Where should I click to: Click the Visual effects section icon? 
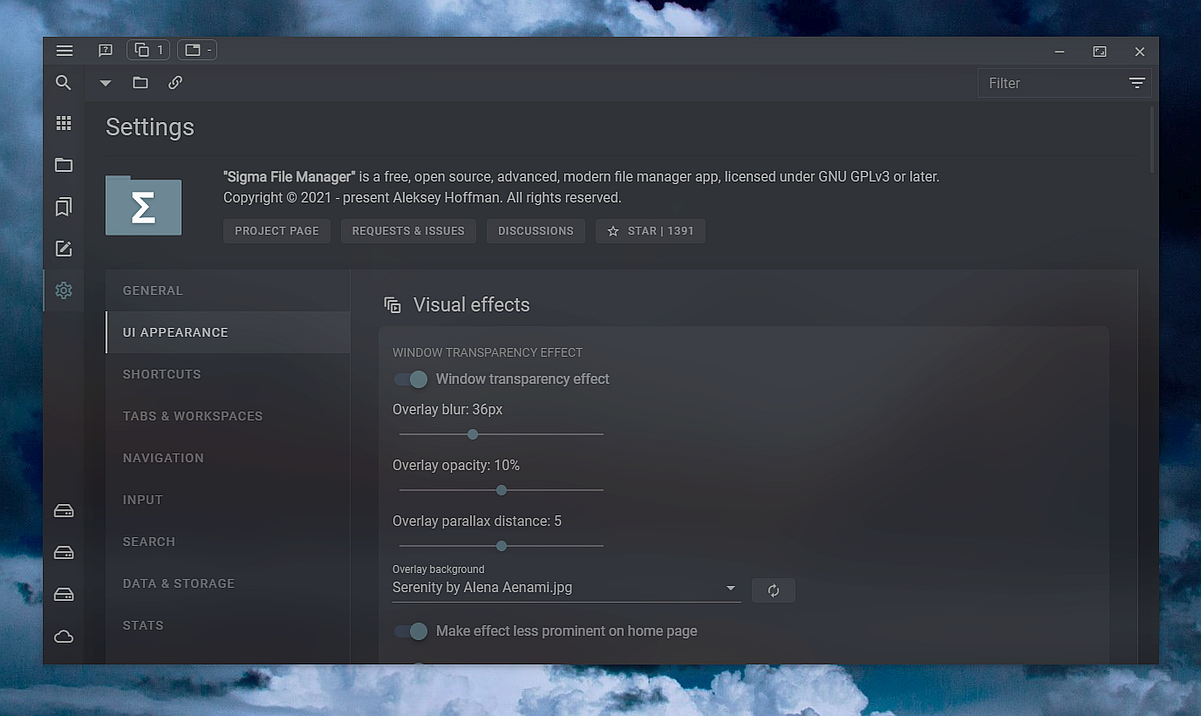[x=393, y=305]
